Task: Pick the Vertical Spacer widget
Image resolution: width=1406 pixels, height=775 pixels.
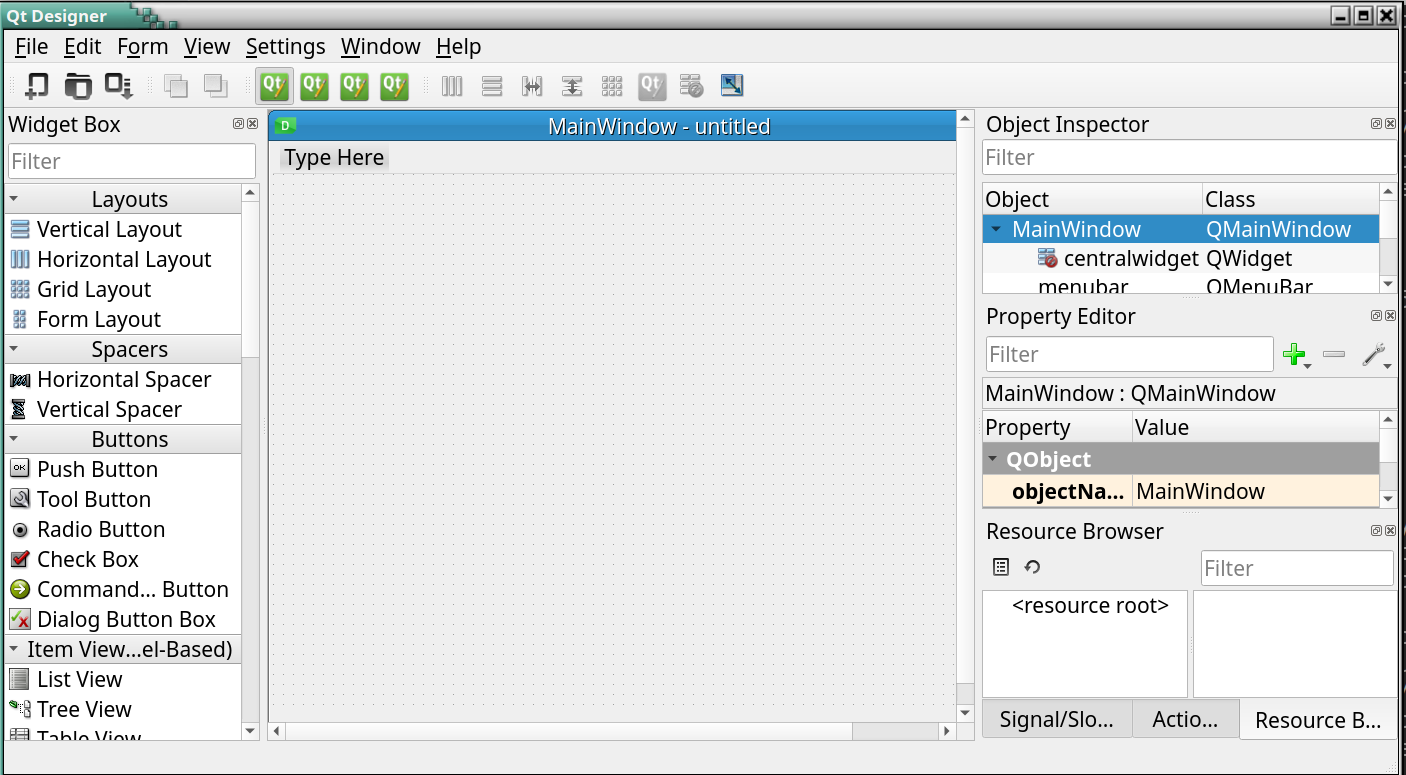Action: [x=123, y=409]
